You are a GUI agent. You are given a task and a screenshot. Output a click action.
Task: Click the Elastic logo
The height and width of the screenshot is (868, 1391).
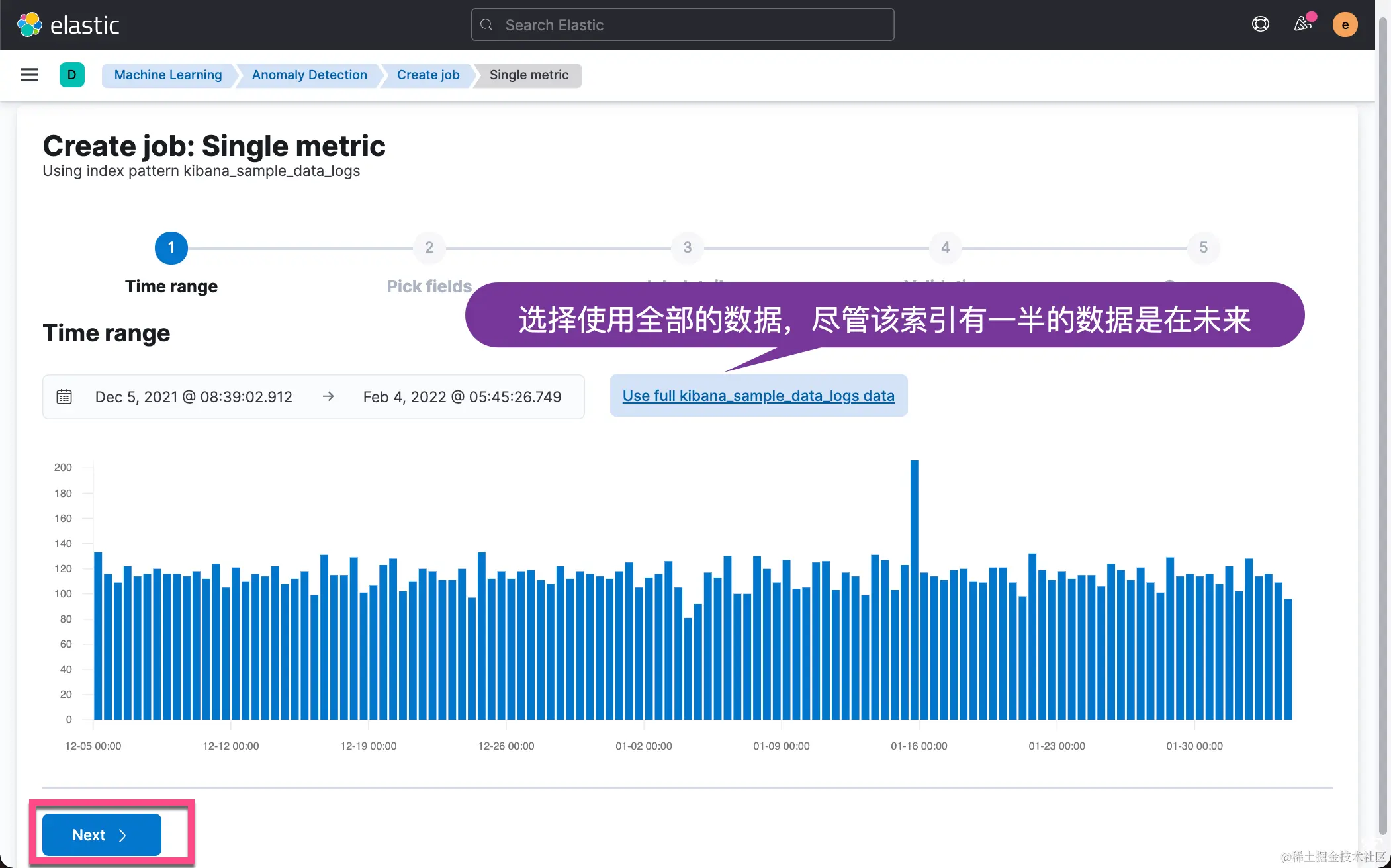(x=68, y=25)
